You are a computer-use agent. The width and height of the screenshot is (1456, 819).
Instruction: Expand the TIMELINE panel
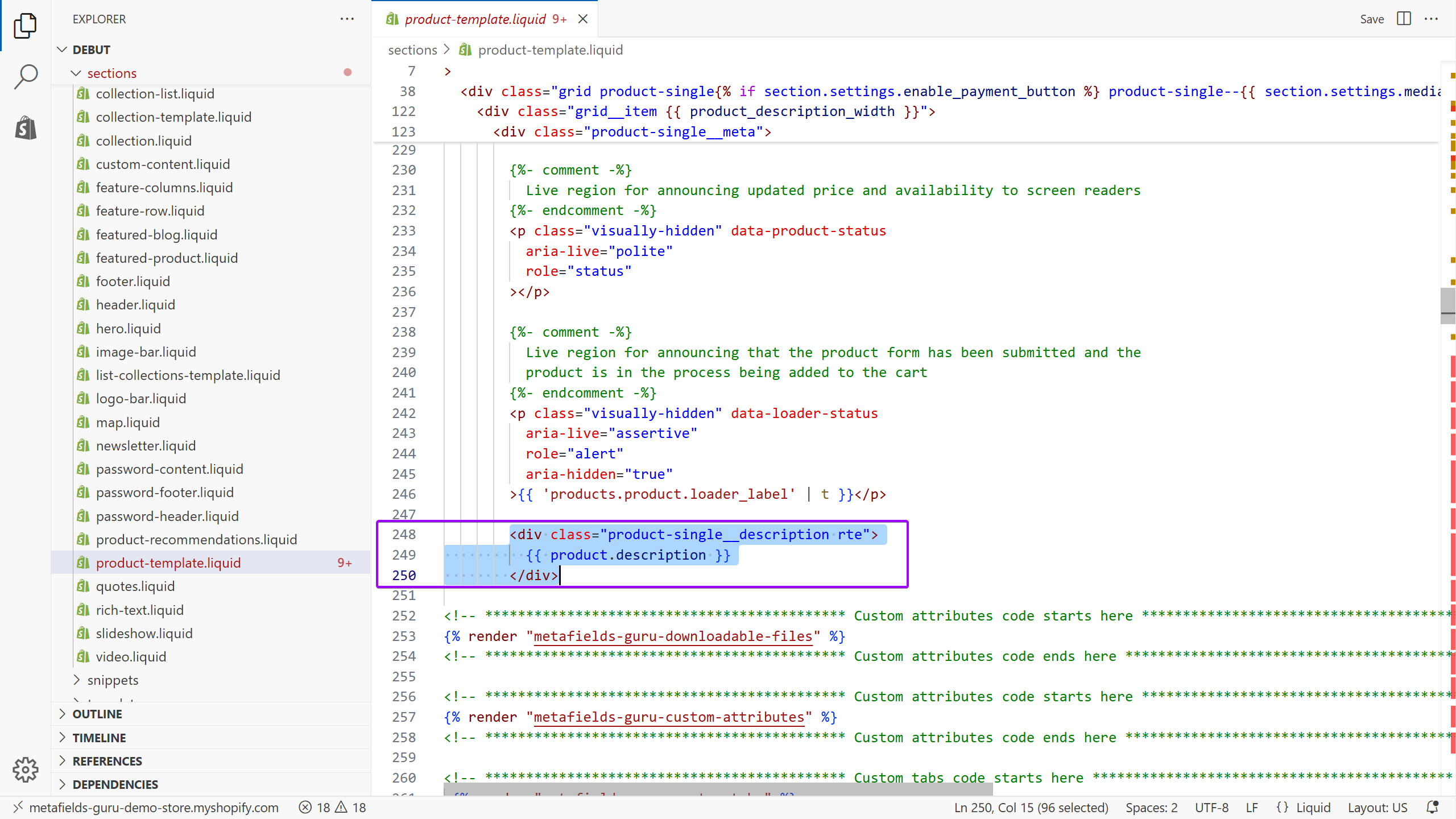click(99, 738)
